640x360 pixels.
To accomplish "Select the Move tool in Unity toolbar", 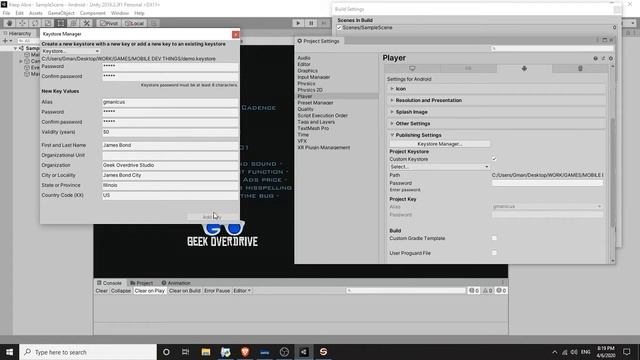I will tap(22, 23).
